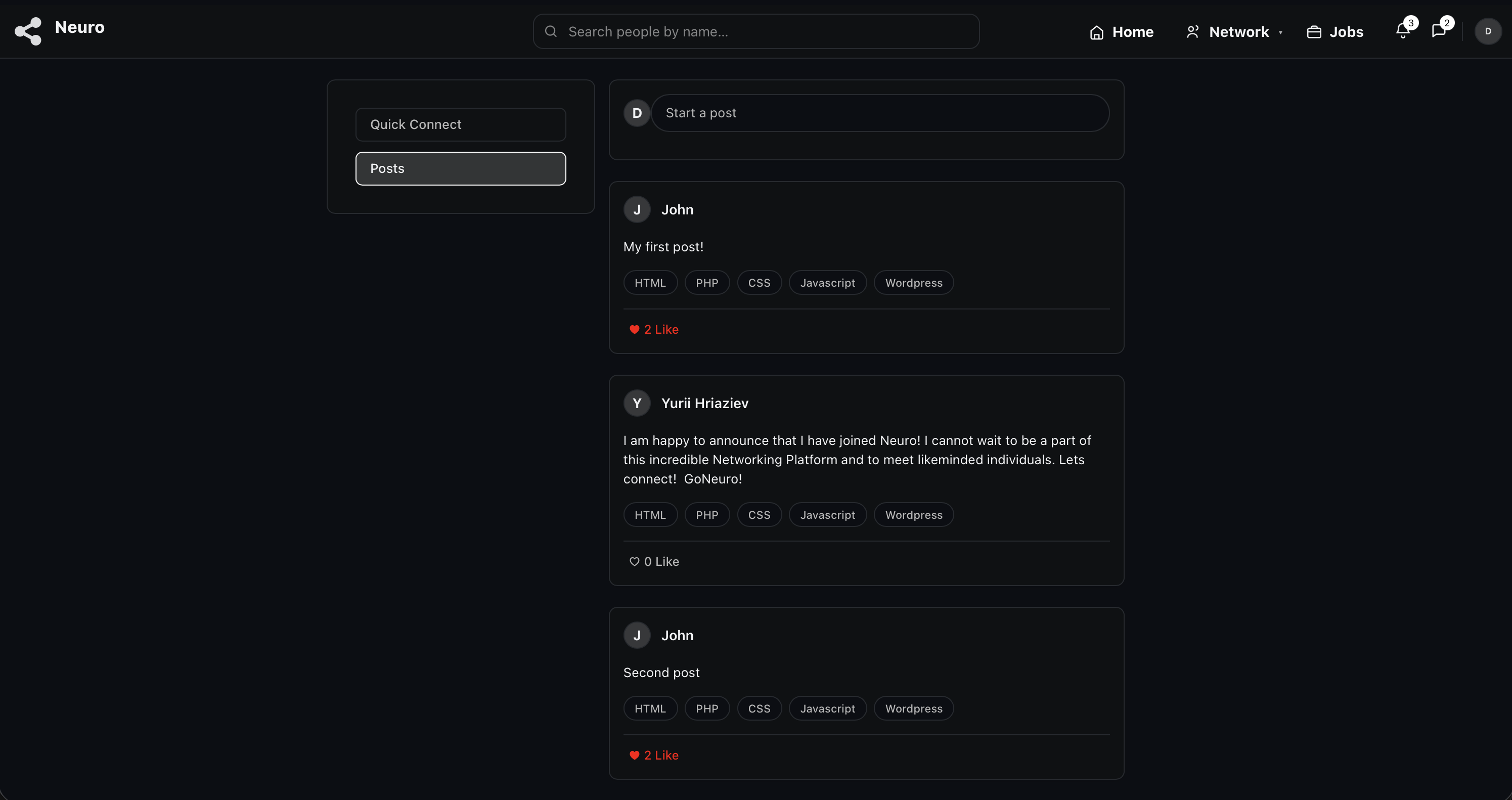The image size is (1512, 800).
Task: Click John's avatar on first post
Action: pos(637,209)
